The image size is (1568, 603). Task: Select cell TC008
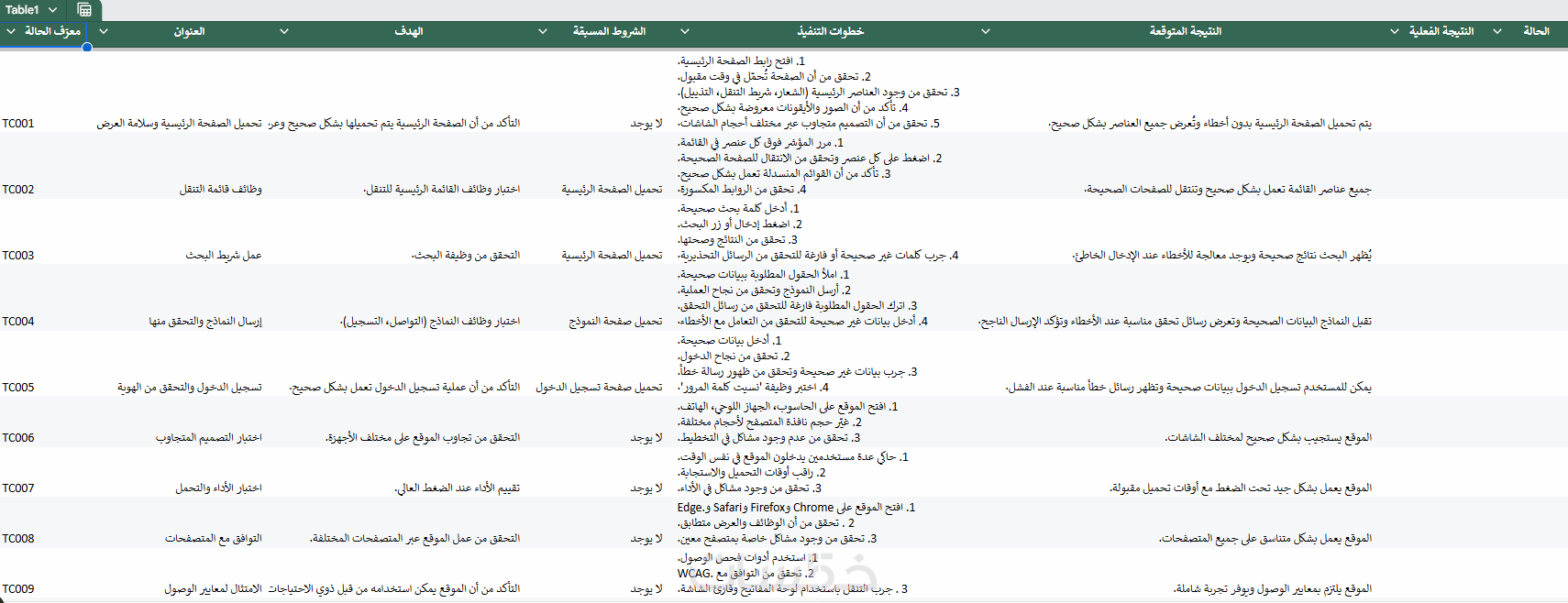[x=18, y=539]
